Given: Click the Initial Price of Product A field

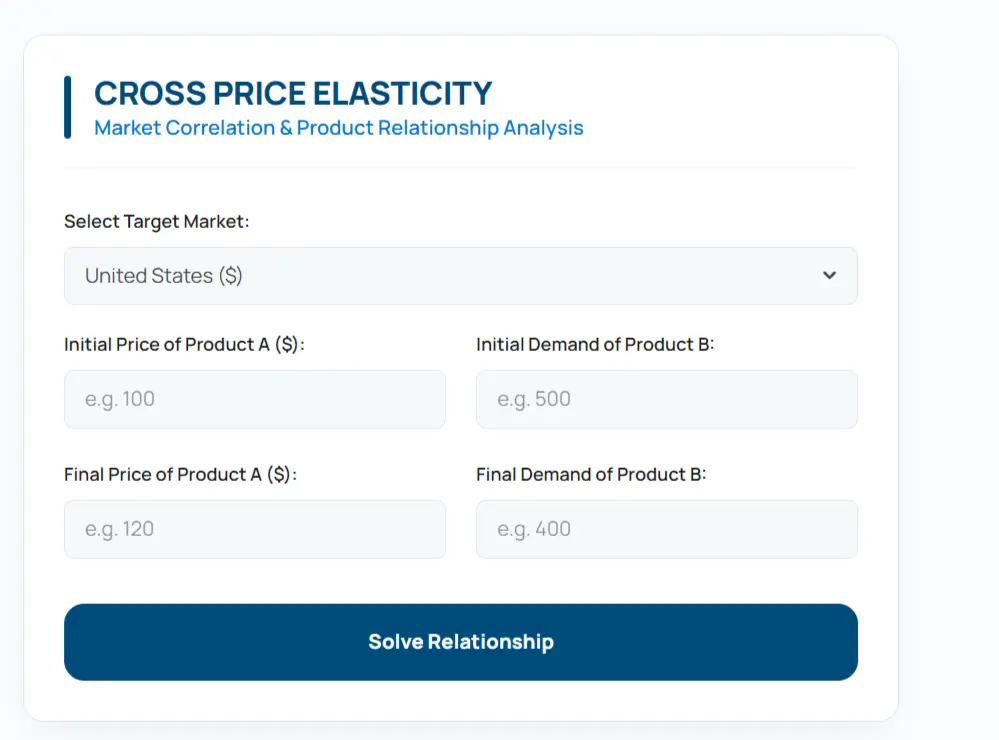Looking at the screenshot, I should point(255,399).
